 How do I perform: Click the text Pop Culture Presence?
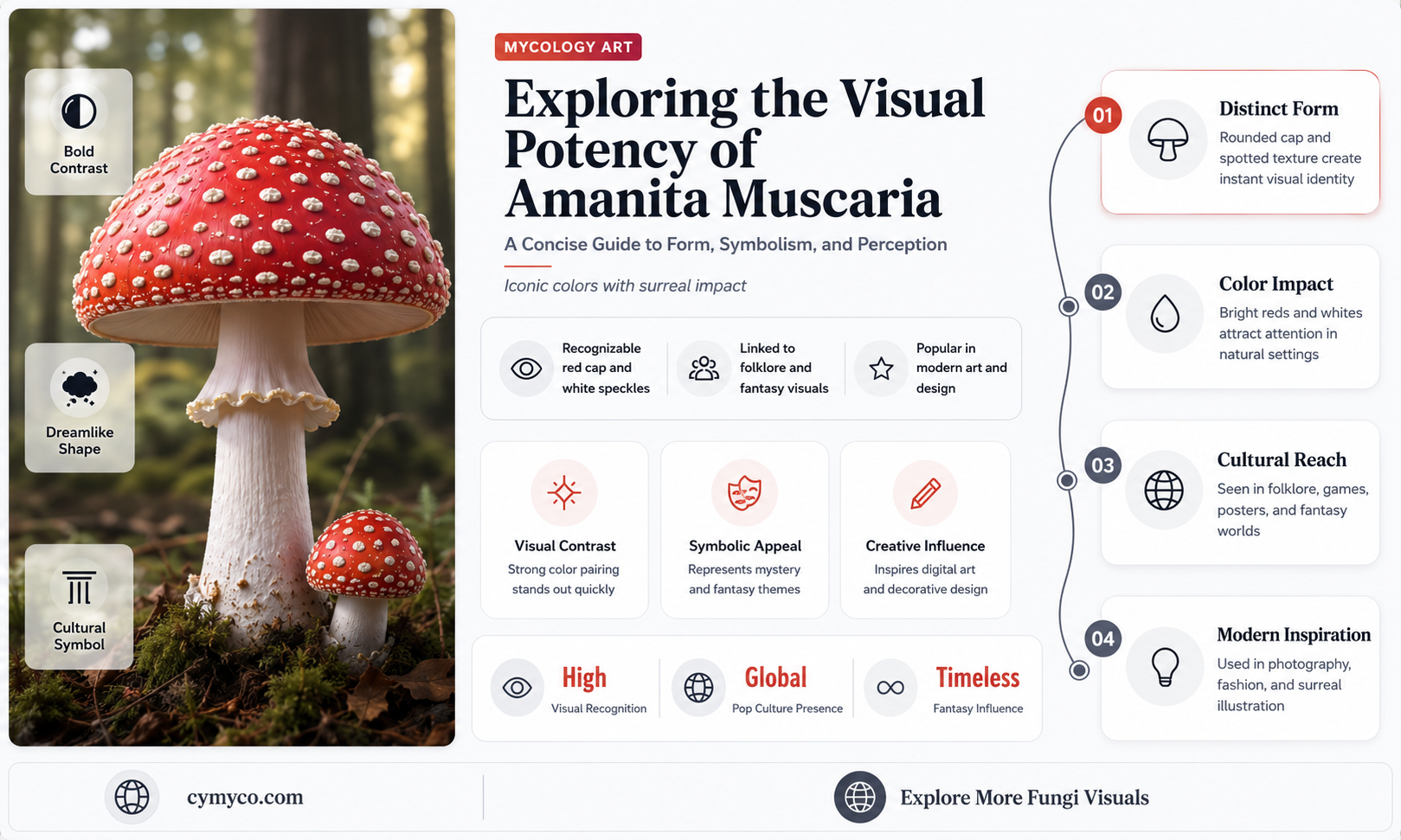point(787,709)
